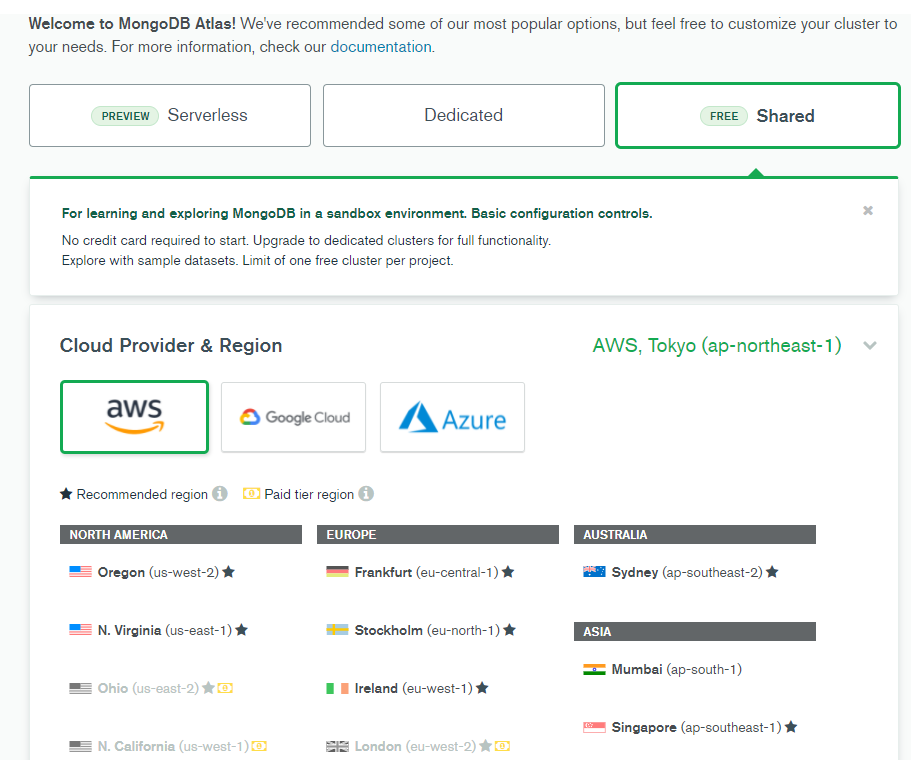Select Ireland (eu-west-1) region

pyautogui.click(x=407, y=689)
